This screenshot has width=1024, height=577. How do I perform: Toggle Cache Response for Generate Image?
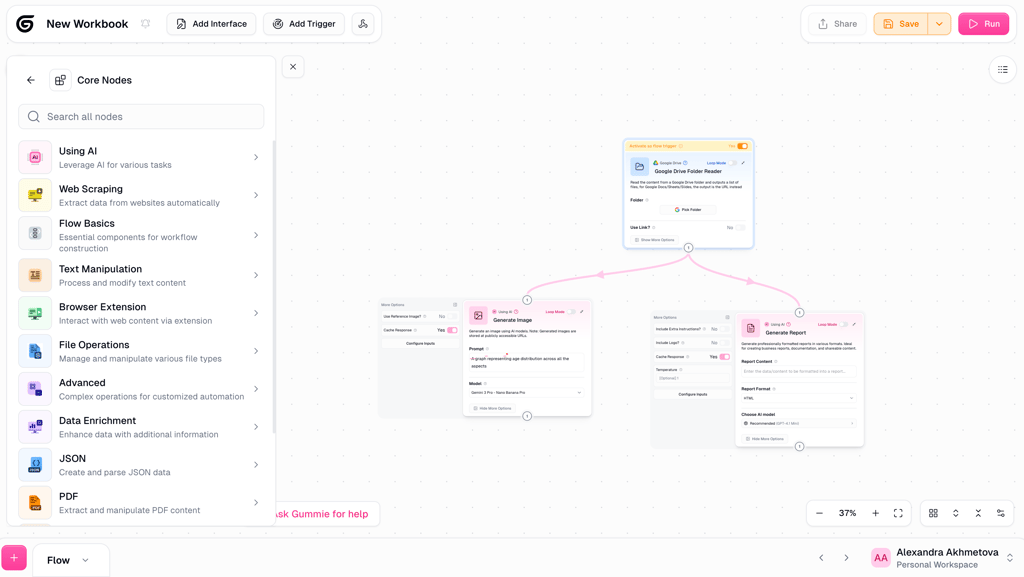(453, 330)
